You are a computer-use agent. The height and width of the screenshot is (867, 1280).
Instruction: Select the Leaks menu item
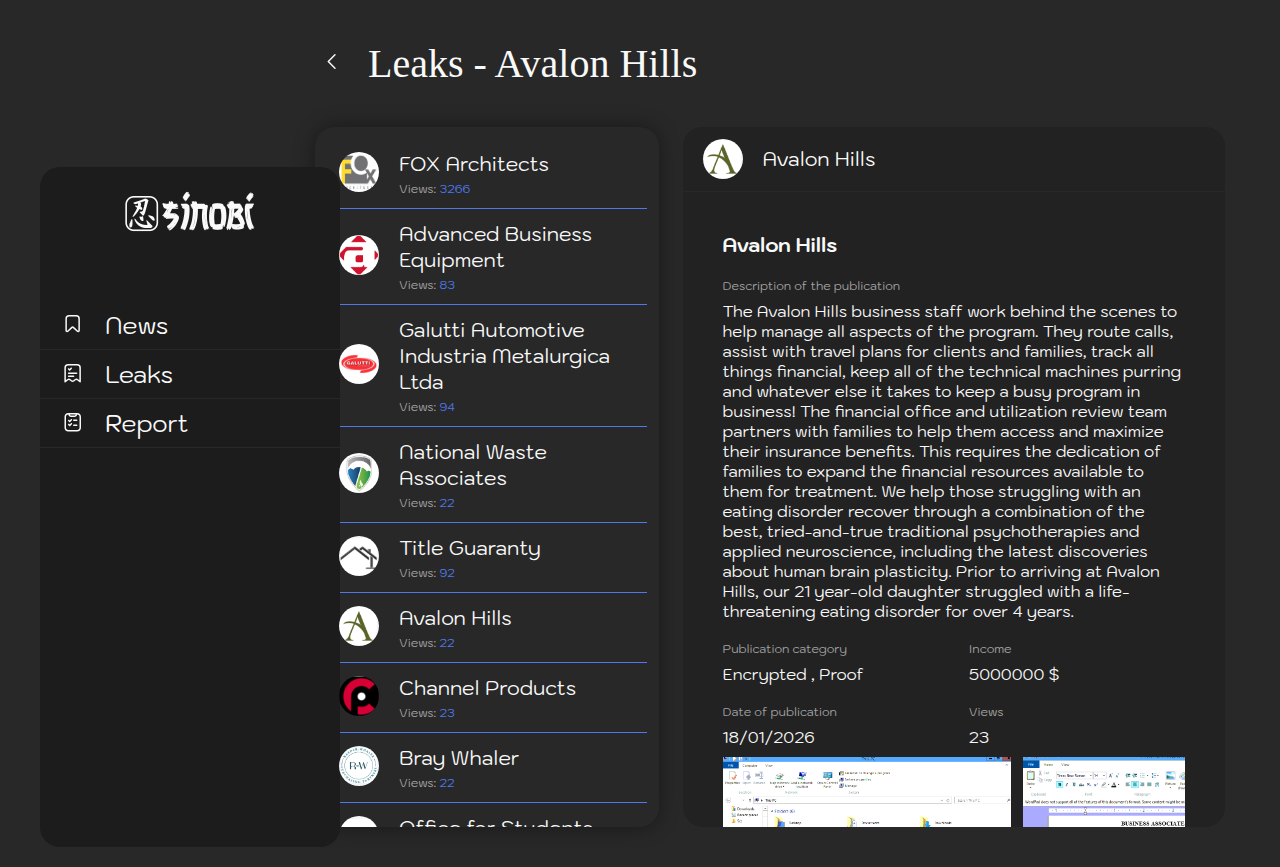pyautogui.click(x=139, y=375)
